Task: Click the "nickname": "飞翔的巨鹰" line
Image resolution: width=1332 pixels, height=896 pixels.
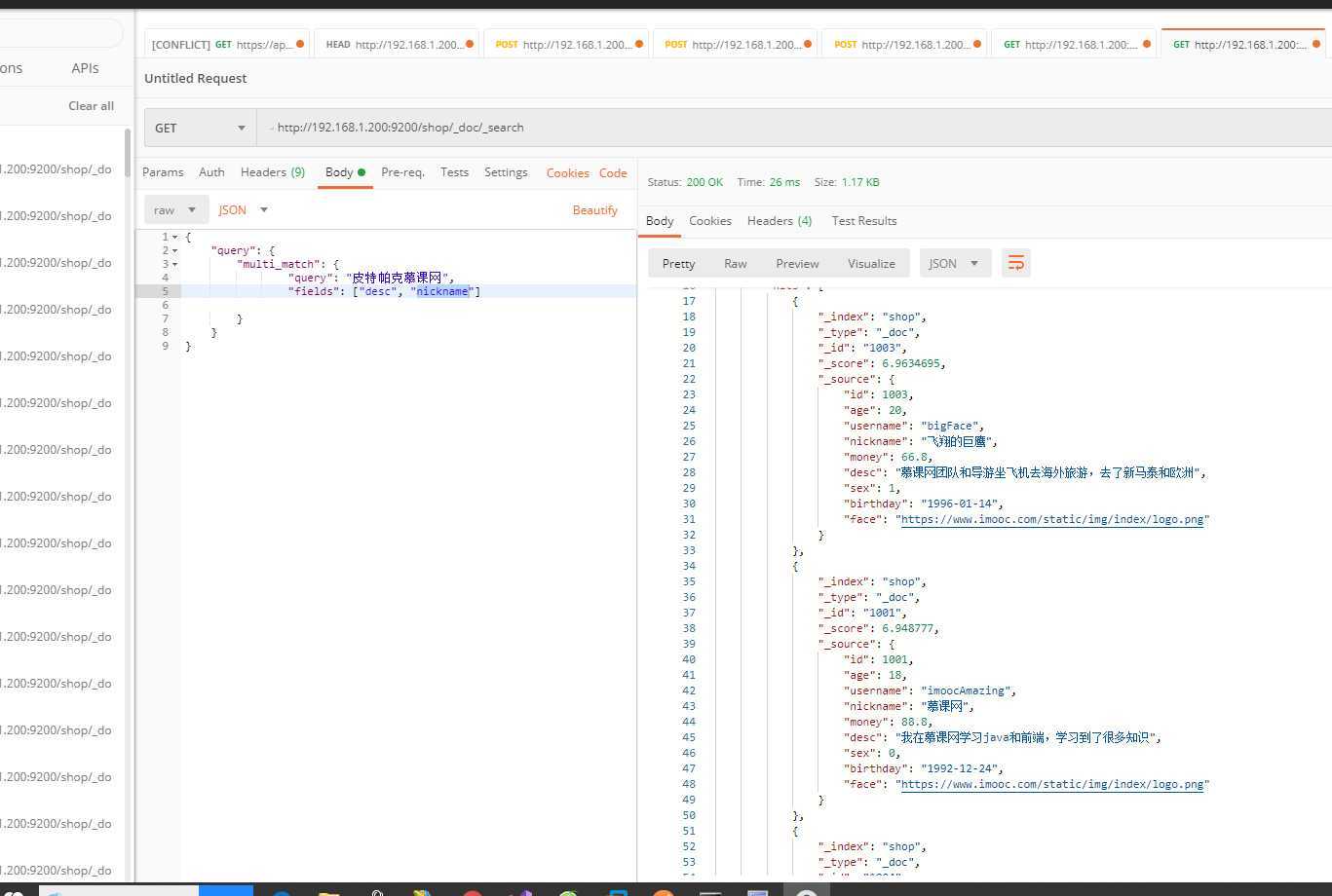Action: tap(921, 441)
